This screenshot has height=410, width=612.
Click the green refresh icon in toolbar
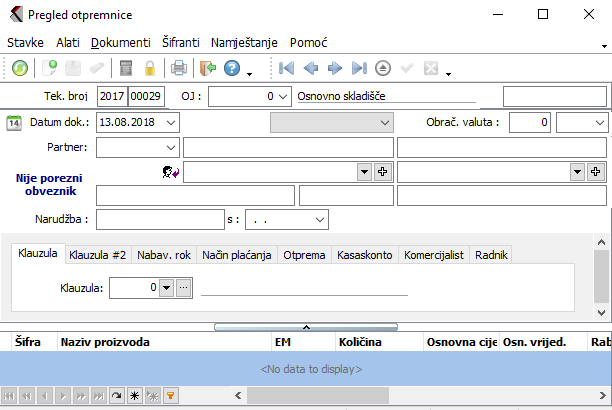(20, 68)
